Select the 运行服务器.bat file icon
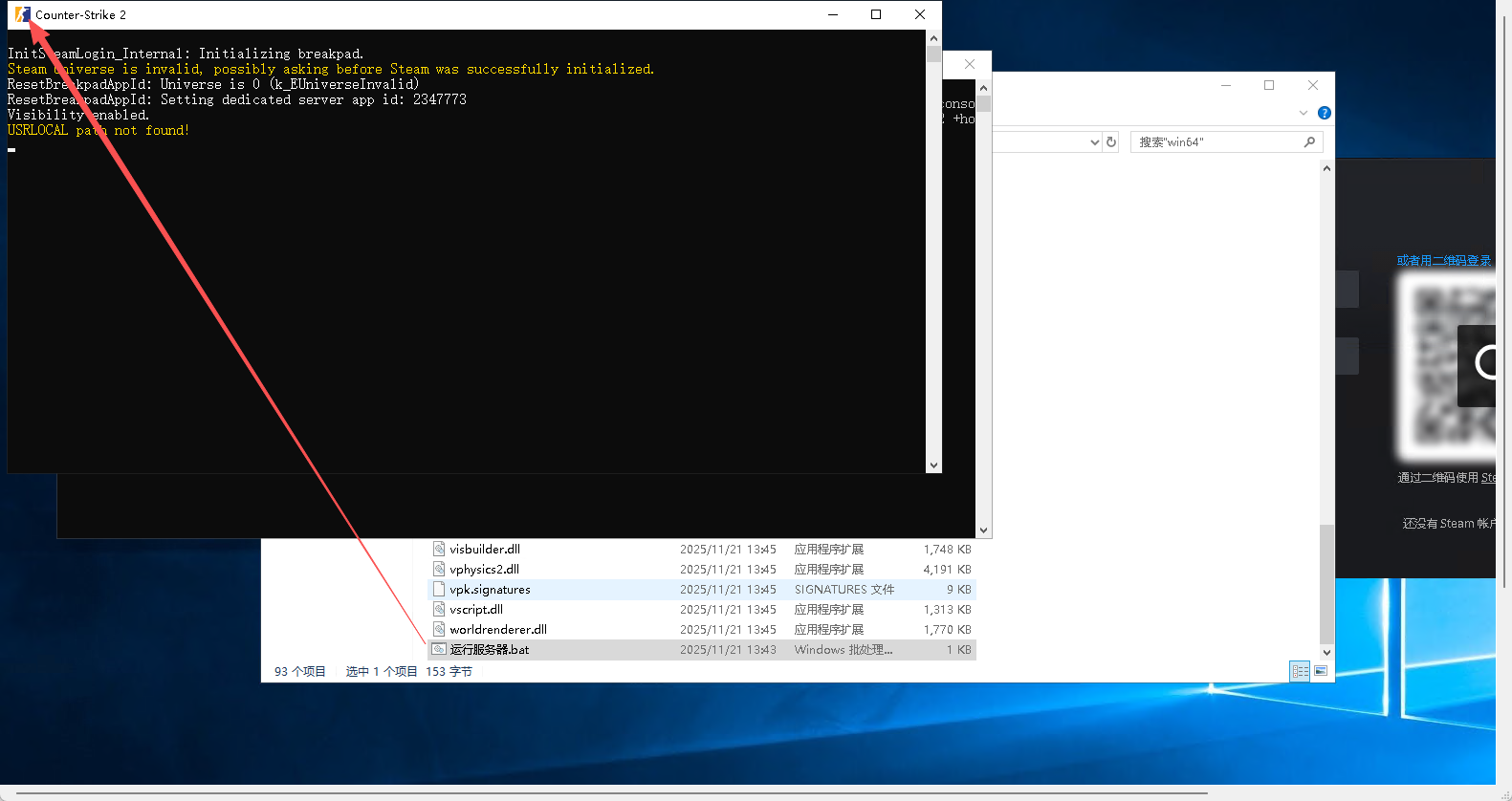 pos(439,649)
